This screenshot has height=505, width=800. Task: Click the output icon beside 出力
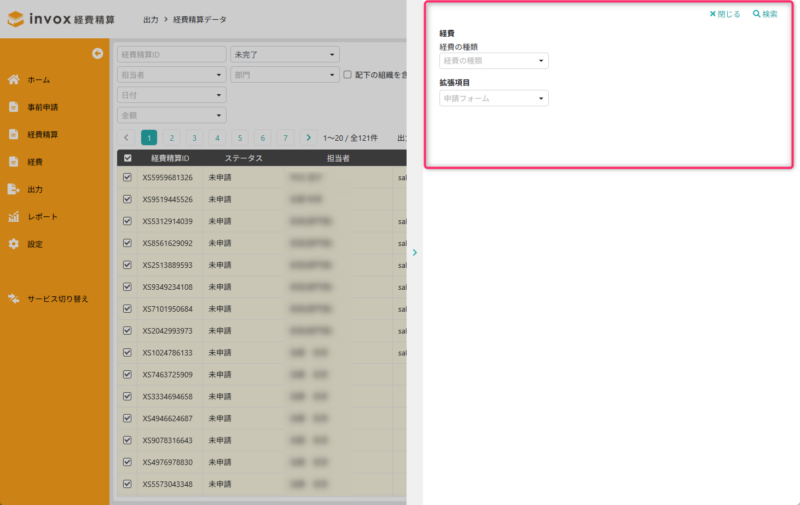click(14, 189)
